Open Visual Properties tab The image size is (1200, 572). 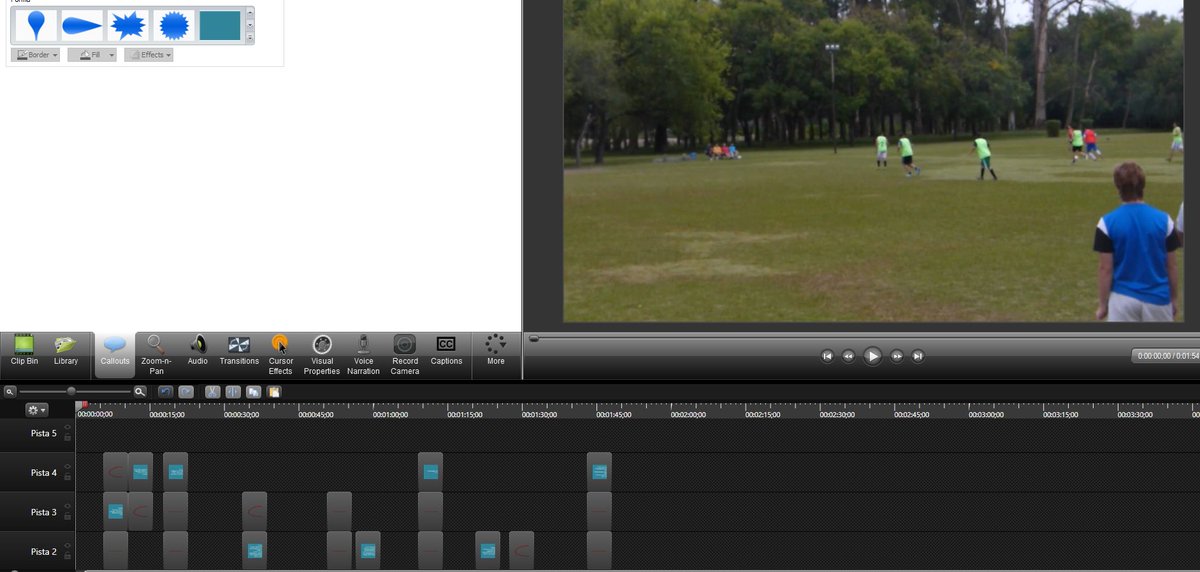(322, 354)
